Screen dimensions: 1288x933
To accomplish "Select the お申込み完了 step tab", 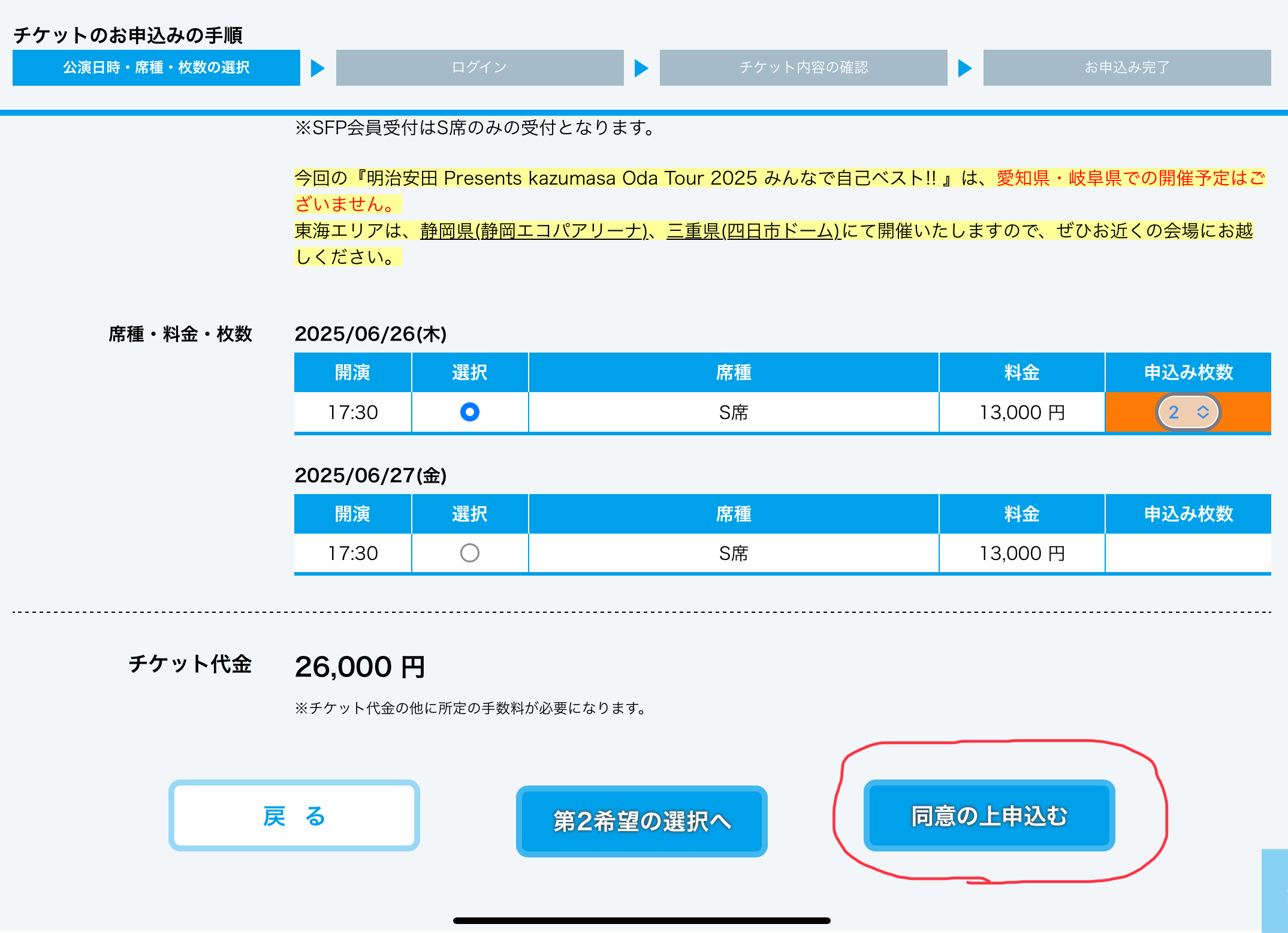I will click(x=1127, y=67).
